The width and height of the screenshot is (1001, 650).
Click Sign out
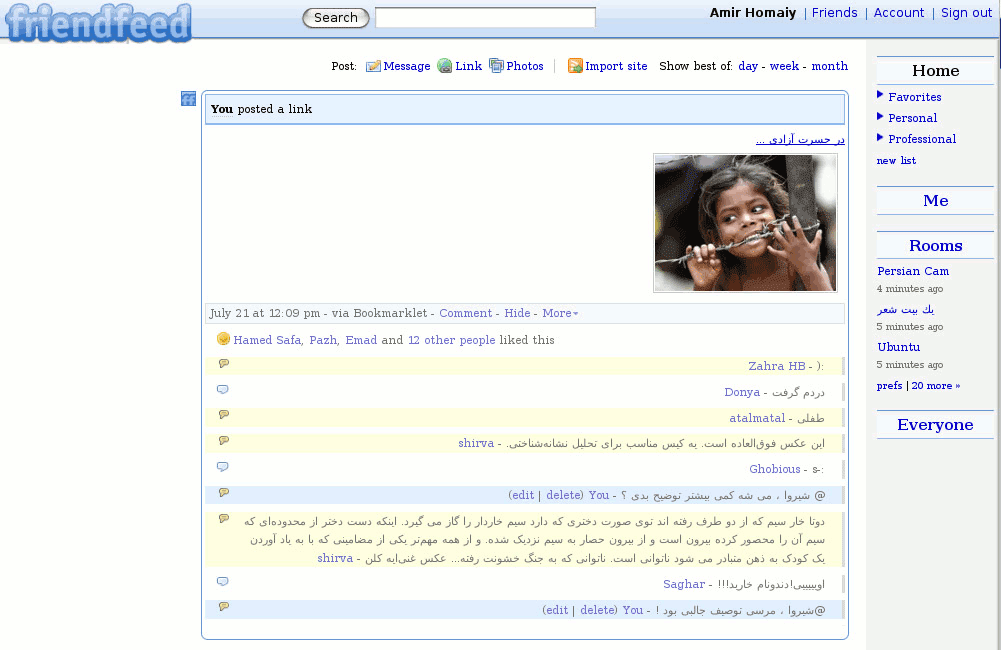(966, 13)
